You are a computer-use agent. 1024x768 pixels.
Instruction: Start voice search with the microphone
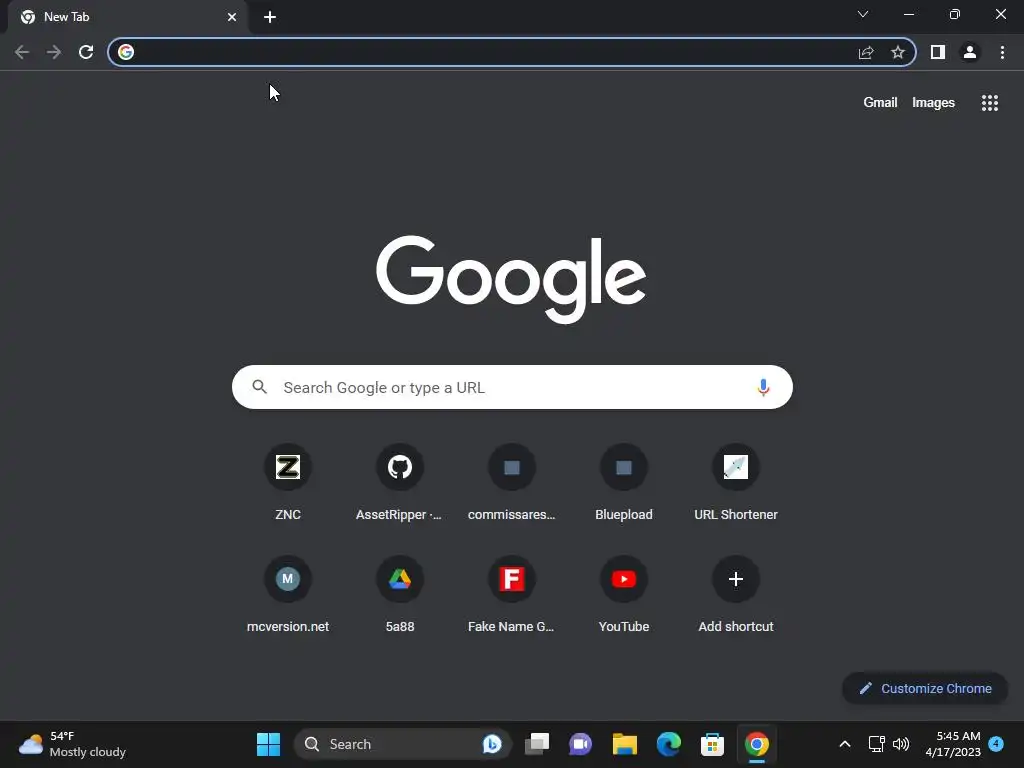[x=763, y=387]
